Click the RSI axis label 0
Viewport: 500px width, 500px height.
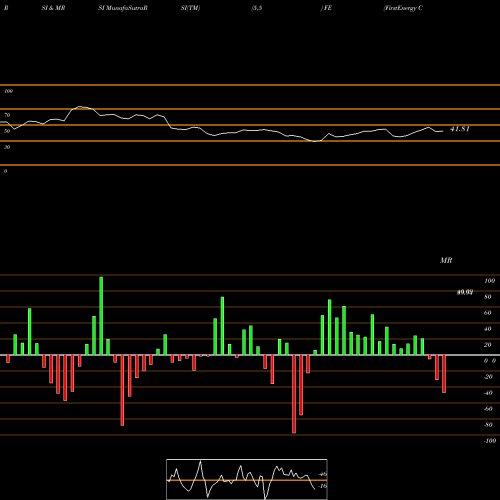[5, 171]
